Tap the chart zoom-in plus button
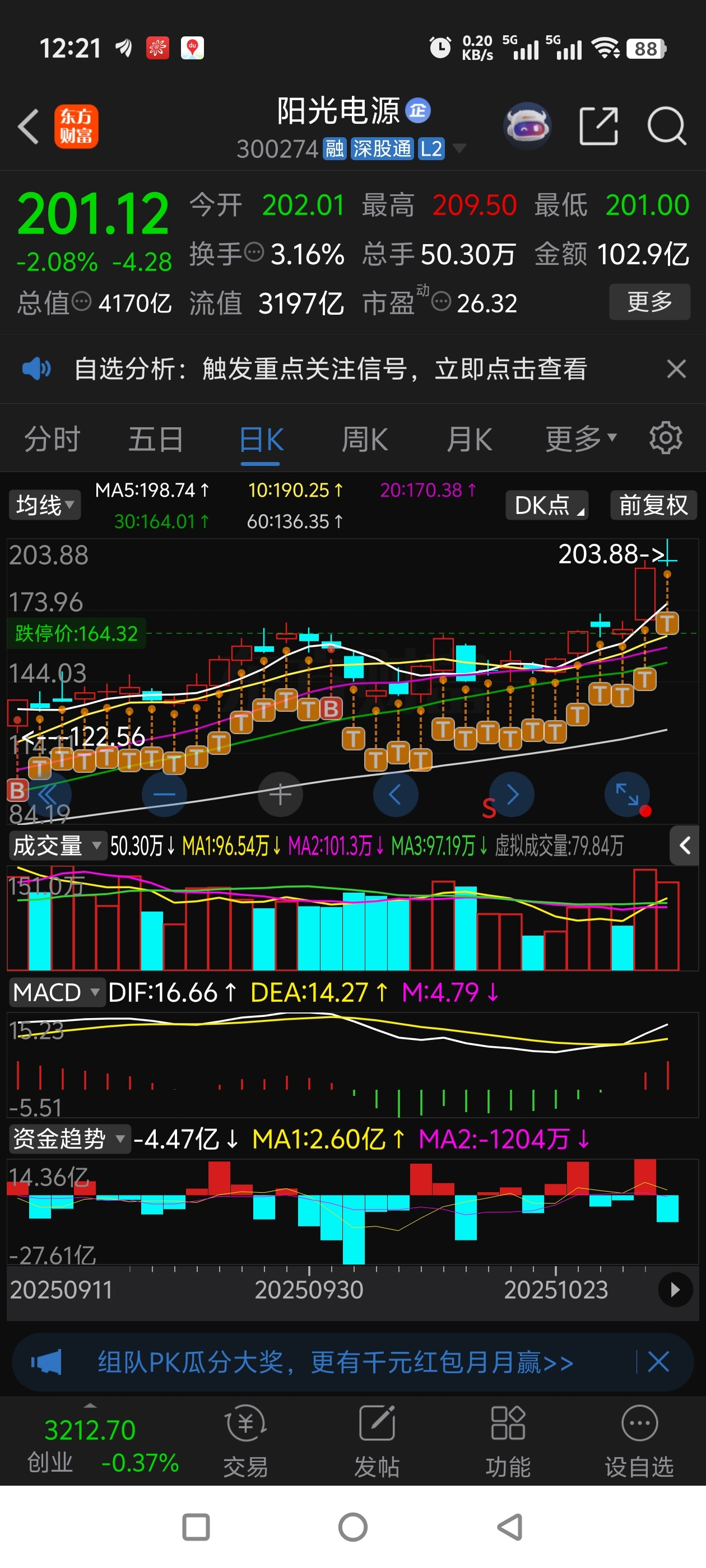Image resolution: width=706 pixels, height=1568 pixels. pyautogui.click(x=280, y=794)
